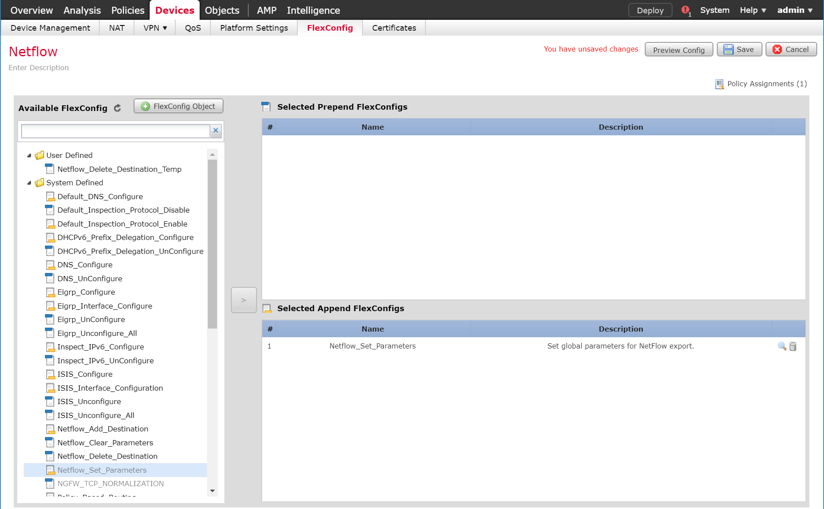Click the Selected Prepend FlexConfigs icon
The height and width of the screenshot is (509, 824).
[x=267, y=107]
